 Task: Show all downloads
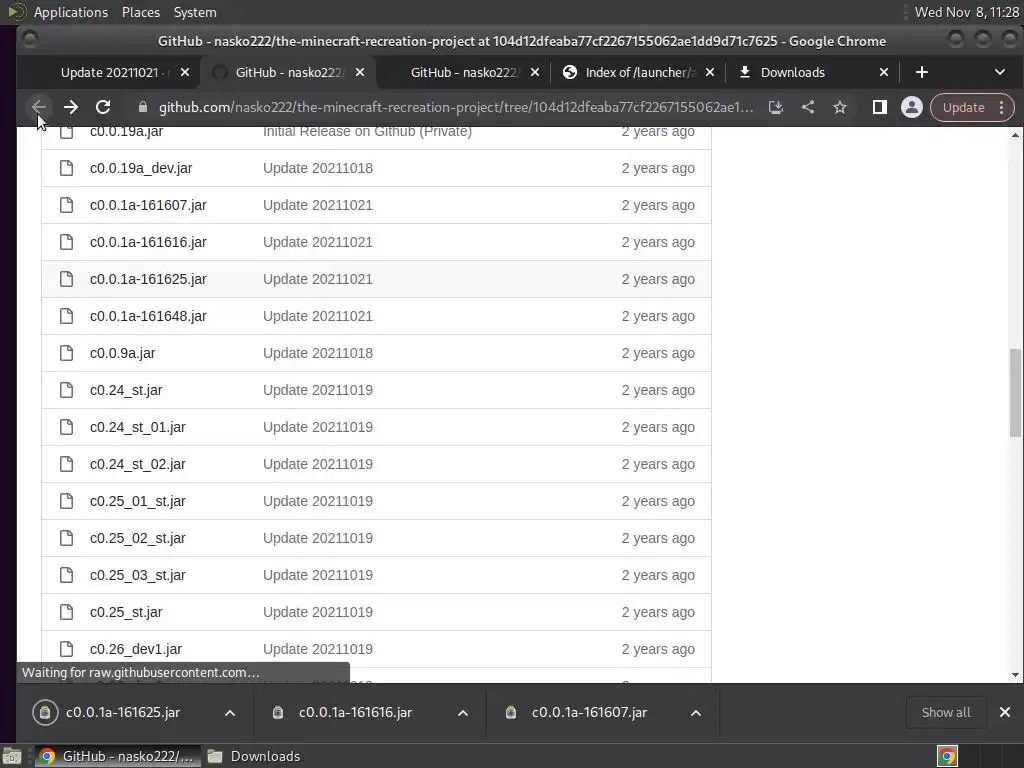point(945,712)
